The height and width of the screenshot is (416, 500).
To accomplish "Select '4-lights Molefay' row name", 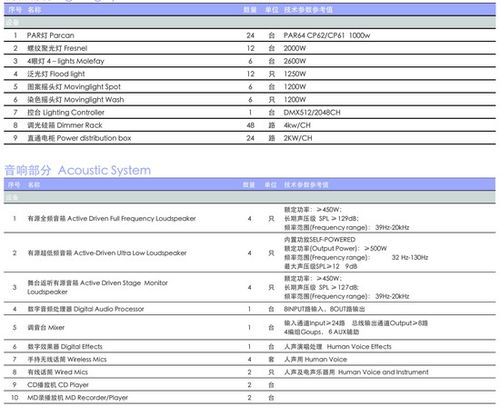I will click(66, 61).
